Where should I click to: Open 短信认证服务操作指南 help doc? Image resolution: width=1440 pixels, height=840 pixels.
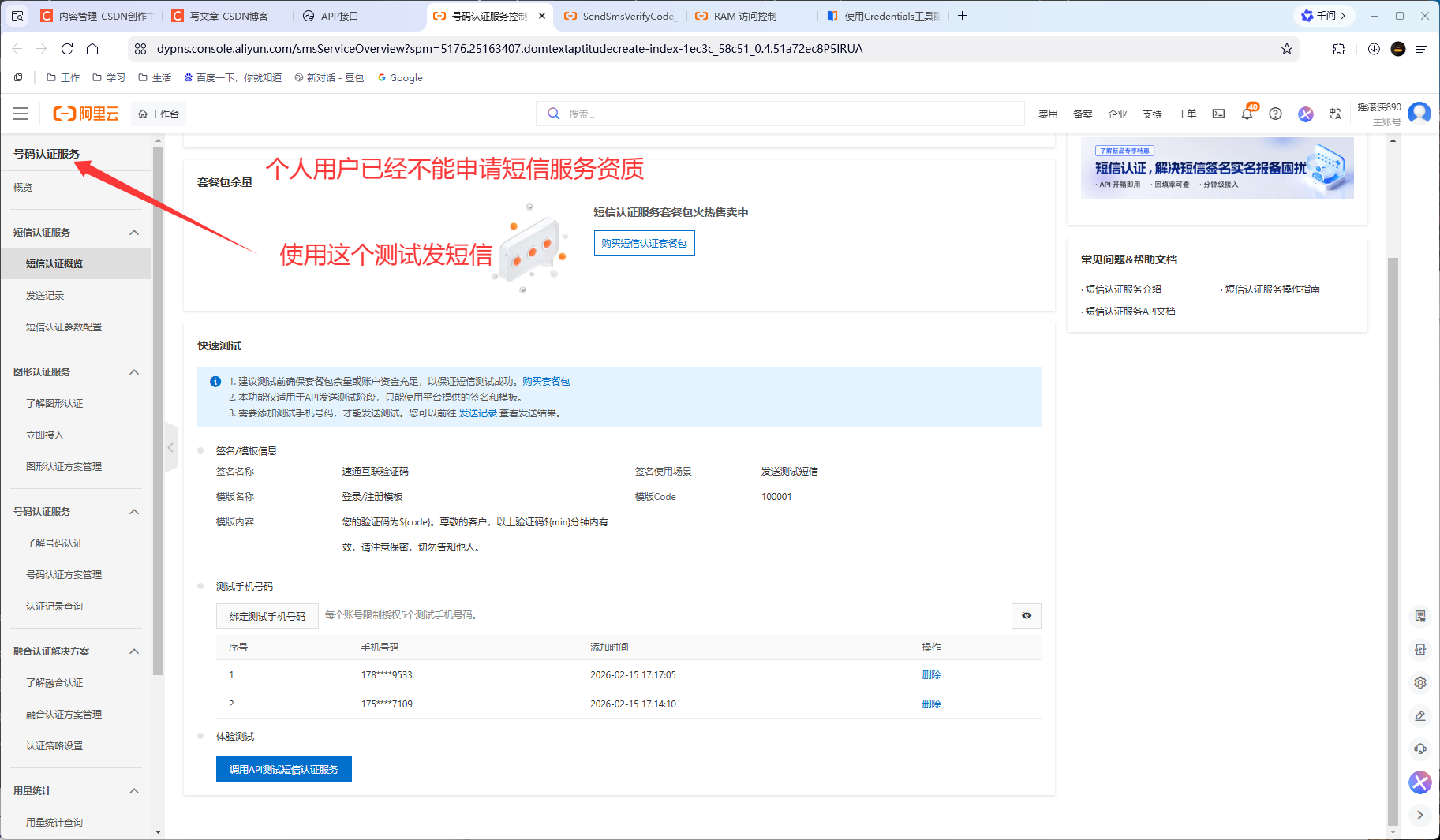coord(1272,289)
